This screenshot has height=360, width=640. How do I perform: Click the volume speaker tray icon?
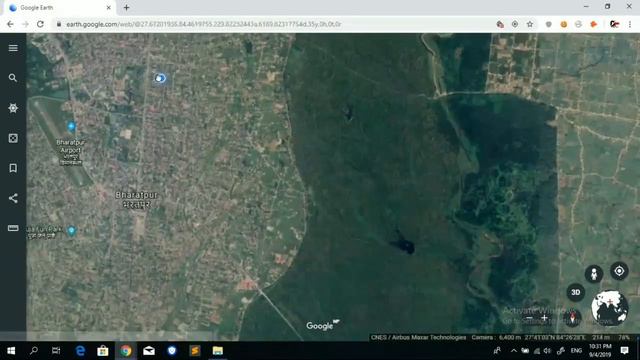547,351
